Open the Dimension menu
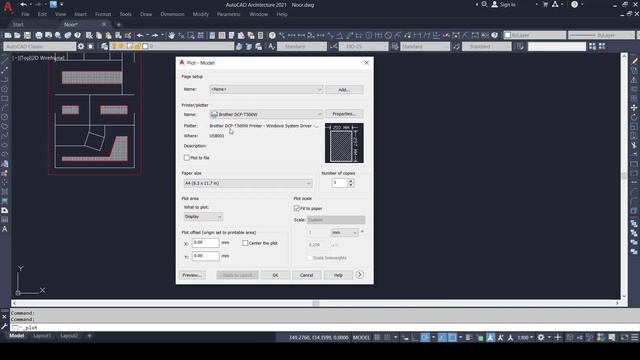Image resolution: width=640 pixels, height=360 pixels. click(x=172, y=14)
